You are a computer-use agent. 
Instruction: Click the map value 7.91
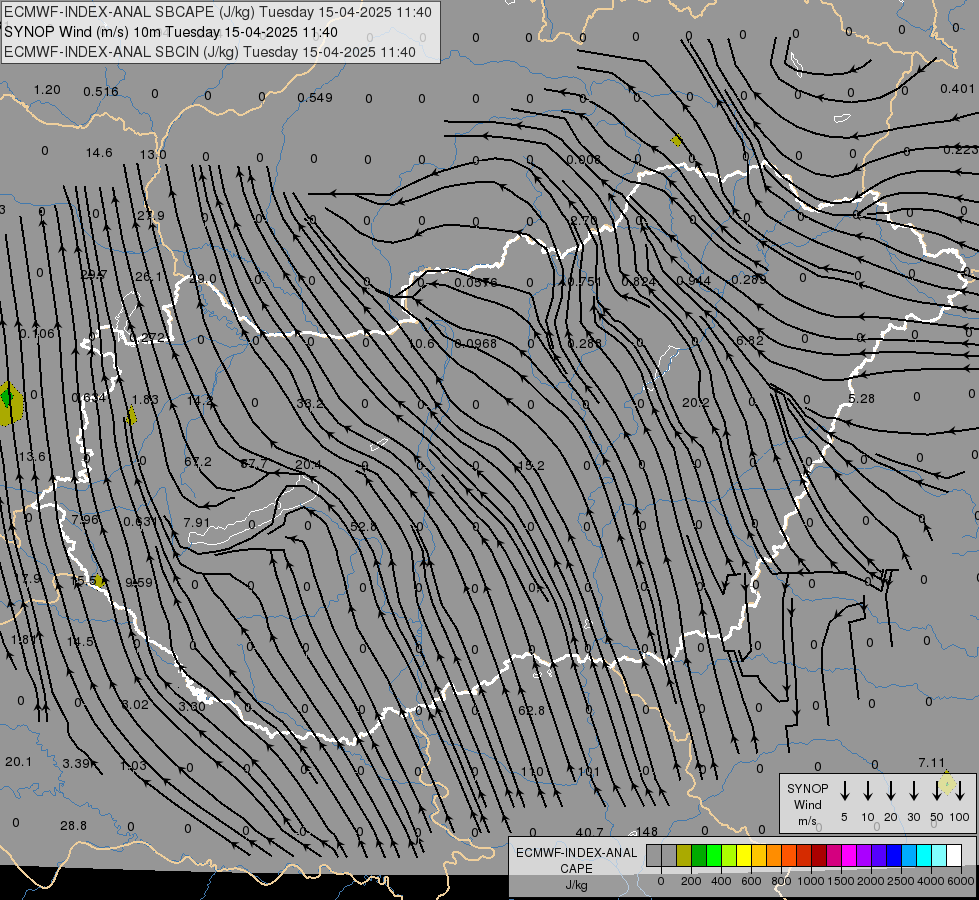tap(197, 522)
